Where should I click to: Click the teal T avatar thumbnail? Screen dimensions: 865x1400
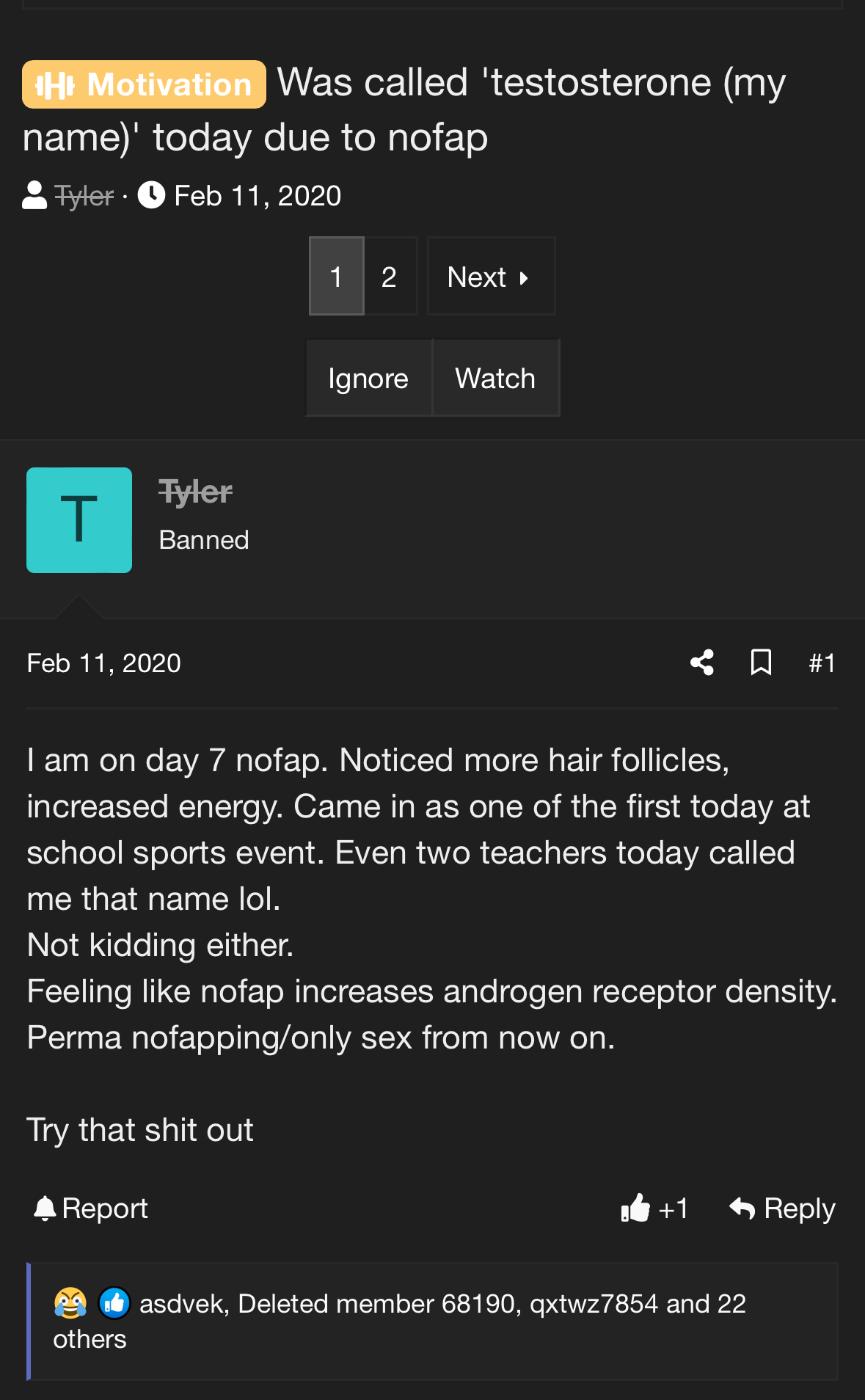(x=79, y=520)
